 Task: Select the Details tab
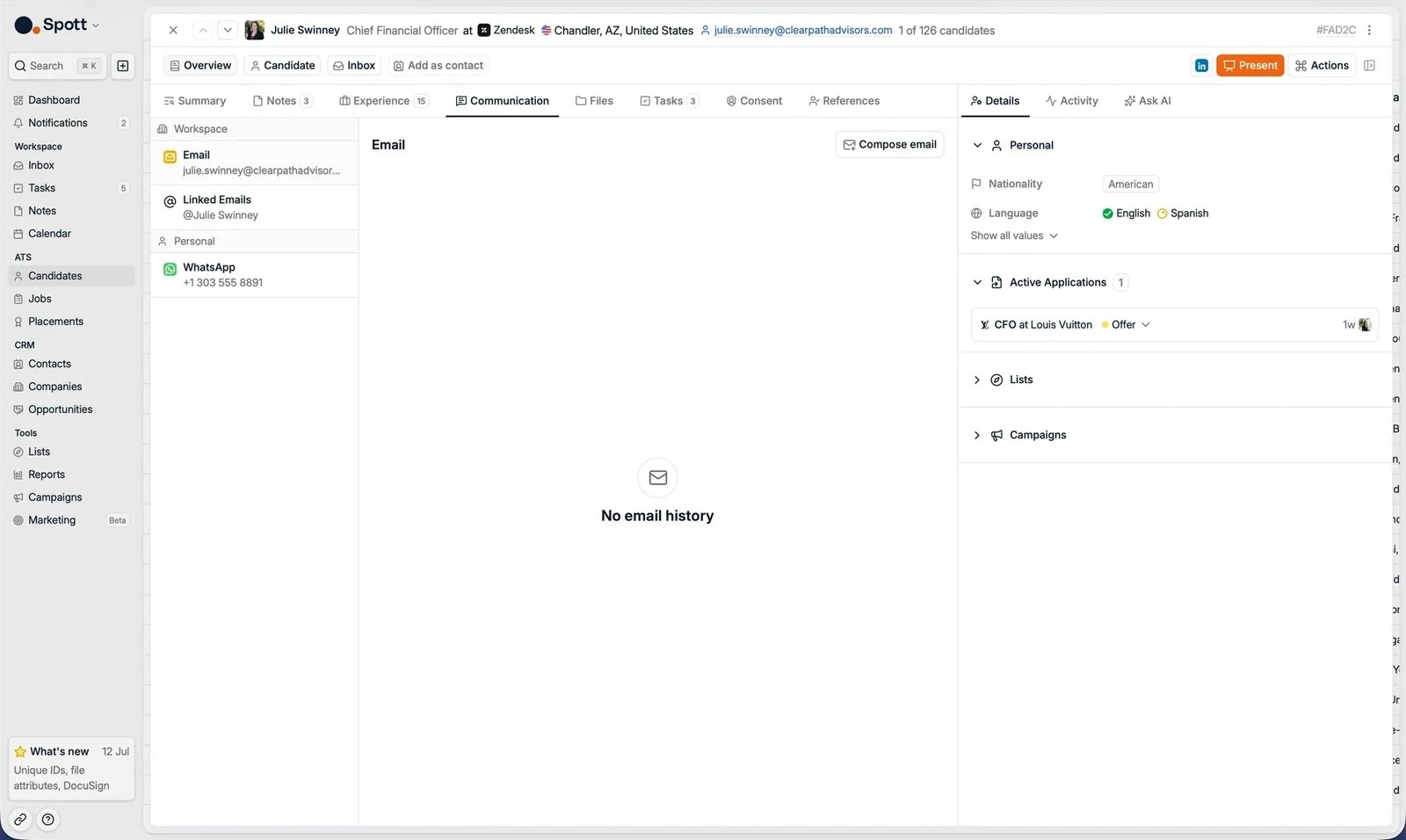click(995, 101)
